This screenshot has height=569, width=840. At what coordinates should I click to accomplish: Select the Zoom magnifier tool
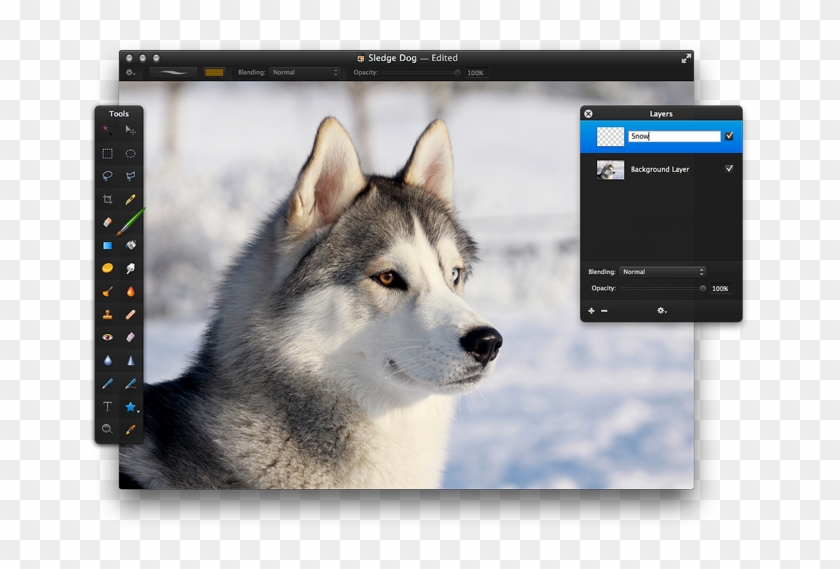click(x=107, y=429)
